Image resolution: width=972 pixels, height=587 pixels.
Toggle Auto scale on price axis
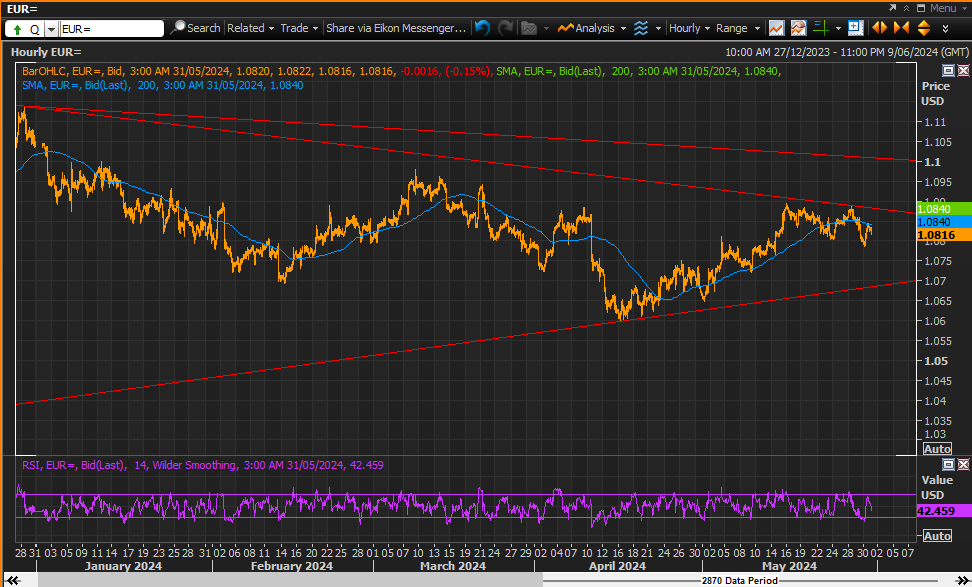point(937,449)
